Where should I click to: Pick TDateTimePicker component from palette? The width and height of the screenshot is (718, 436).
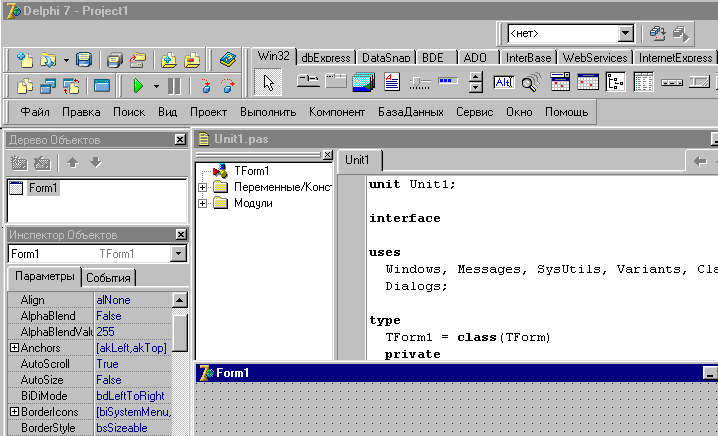pyautogui.click(x=560, y=82)
